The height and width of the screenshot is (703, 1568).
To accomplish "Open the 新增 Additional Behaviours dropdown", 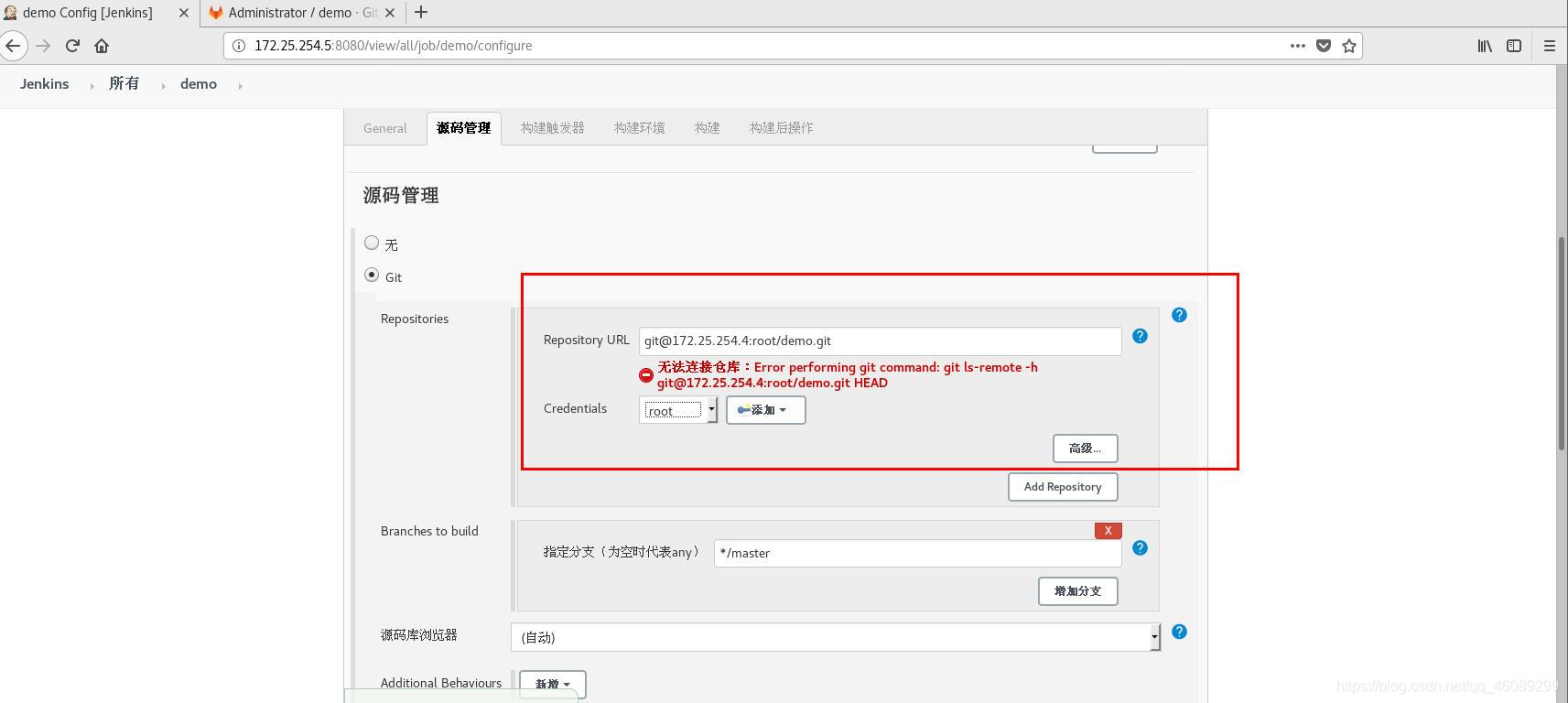I will pos(552,685).
